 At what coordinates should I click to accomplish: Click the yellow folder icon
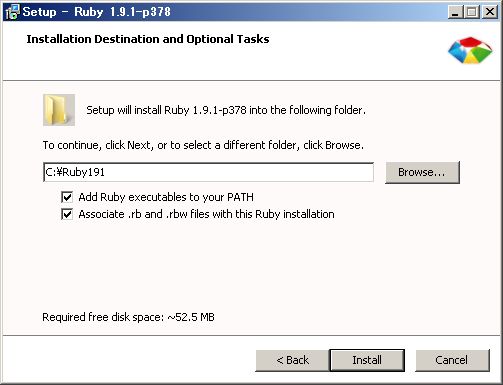click(59, 110)
